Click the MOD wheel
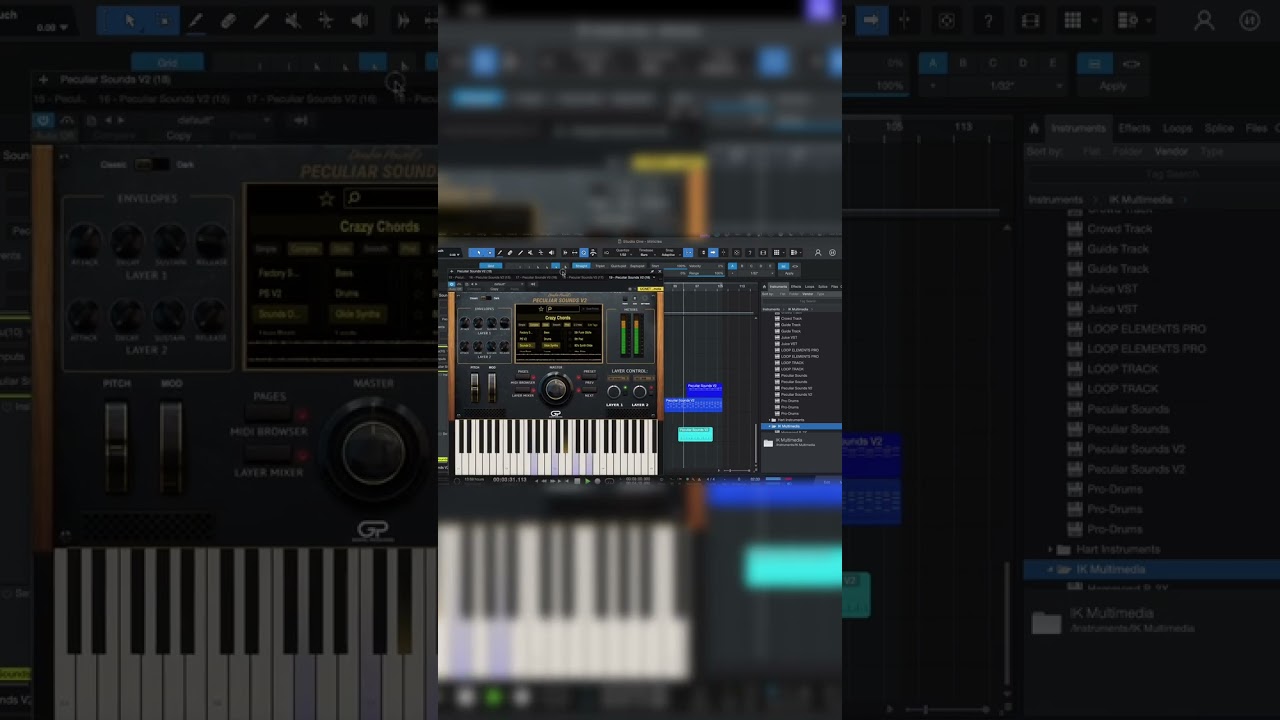The width and height of the screenshot is (1280, 720). (x=492, y=387)
